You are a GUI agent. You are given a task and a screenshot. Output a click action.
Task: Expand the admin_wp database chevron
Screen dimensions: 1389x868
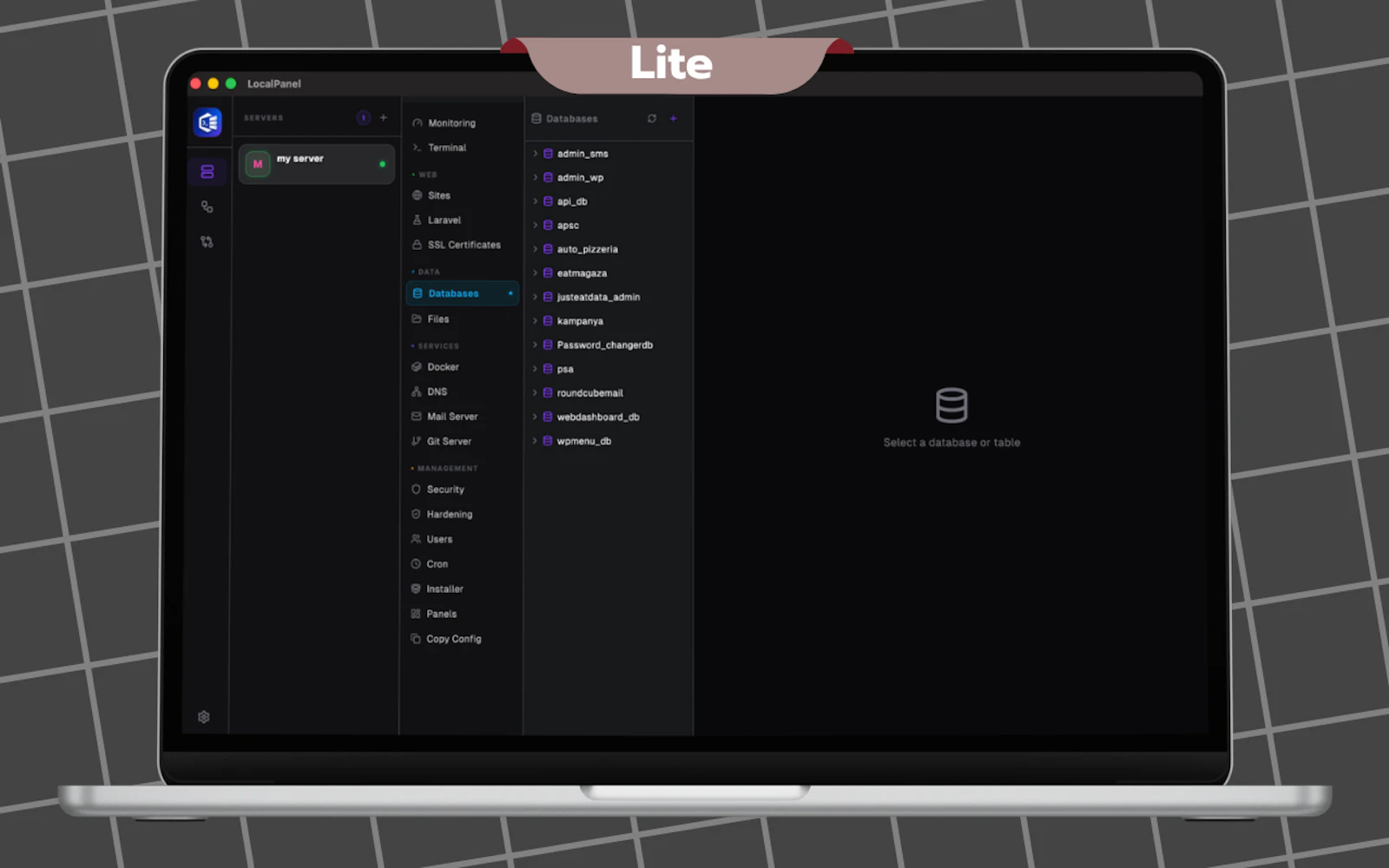(535, 177)
